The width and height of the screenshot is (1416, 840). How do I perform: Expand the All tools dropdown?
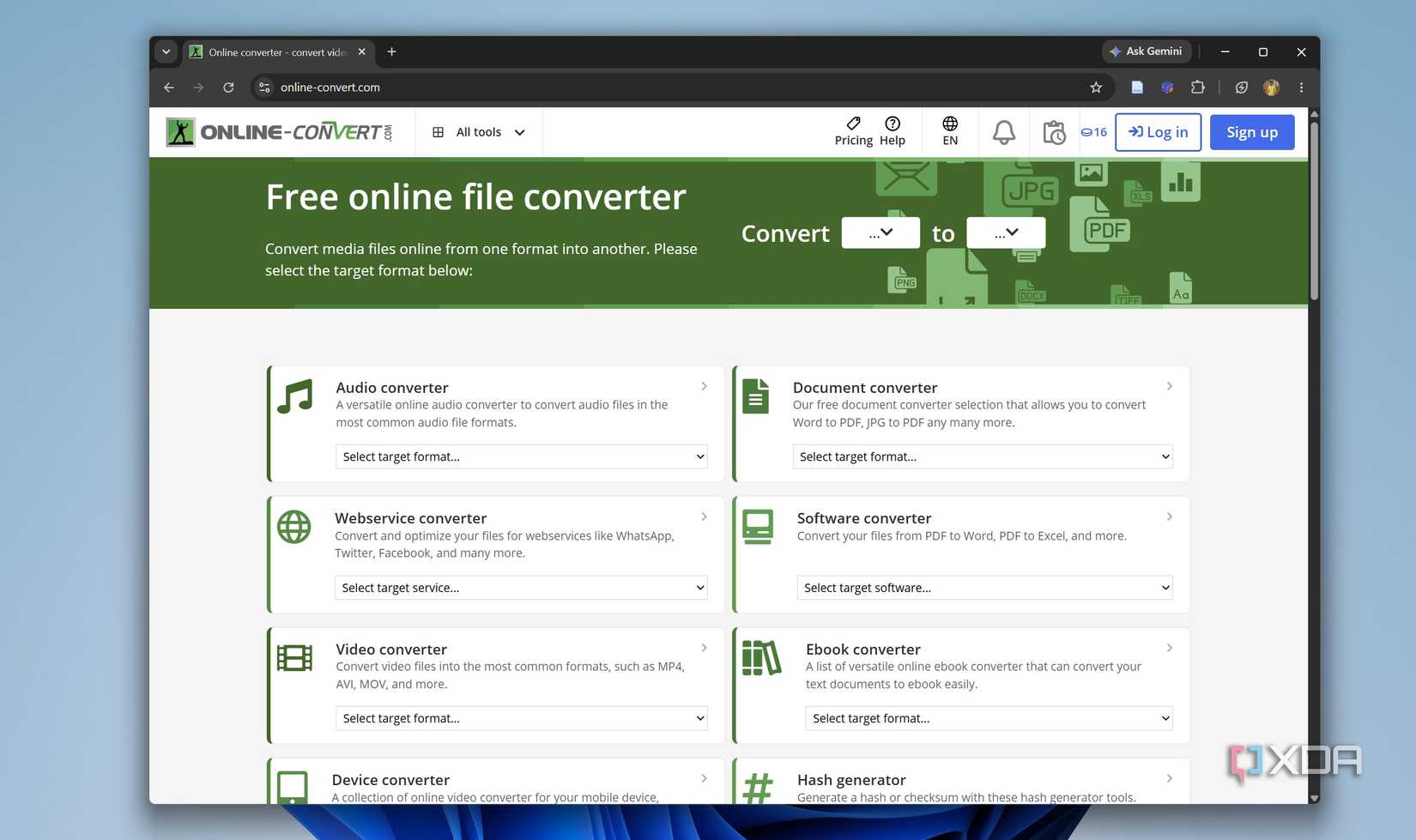[479, 132]
